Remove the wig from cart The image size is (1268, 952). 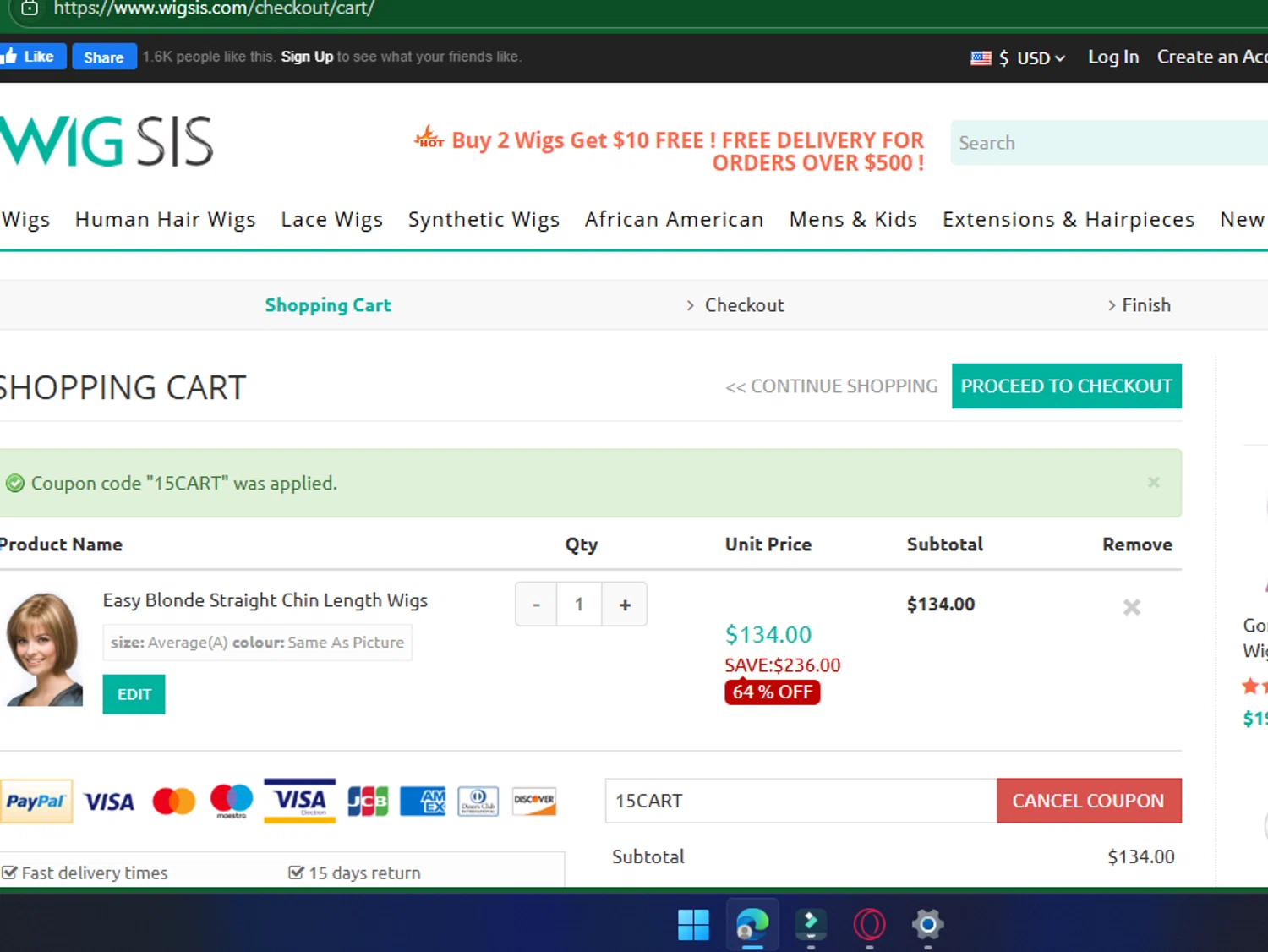tap(1132, 607)
